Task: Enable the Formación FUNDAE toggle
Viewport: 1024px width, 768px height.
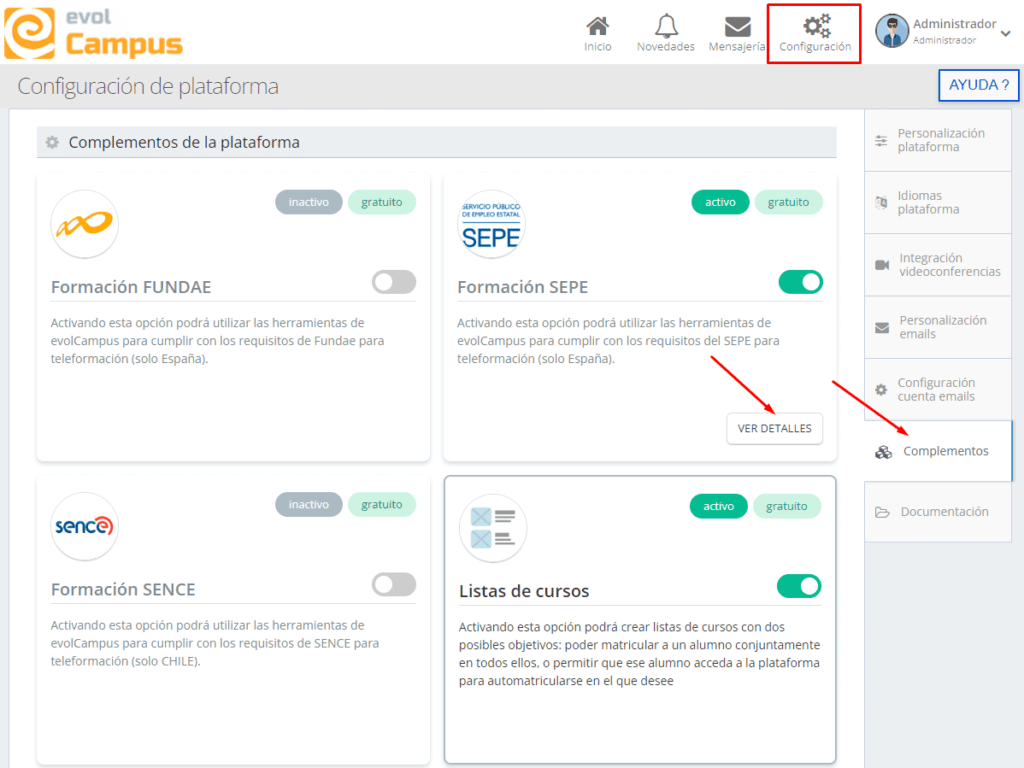Action: click(394, 283)
